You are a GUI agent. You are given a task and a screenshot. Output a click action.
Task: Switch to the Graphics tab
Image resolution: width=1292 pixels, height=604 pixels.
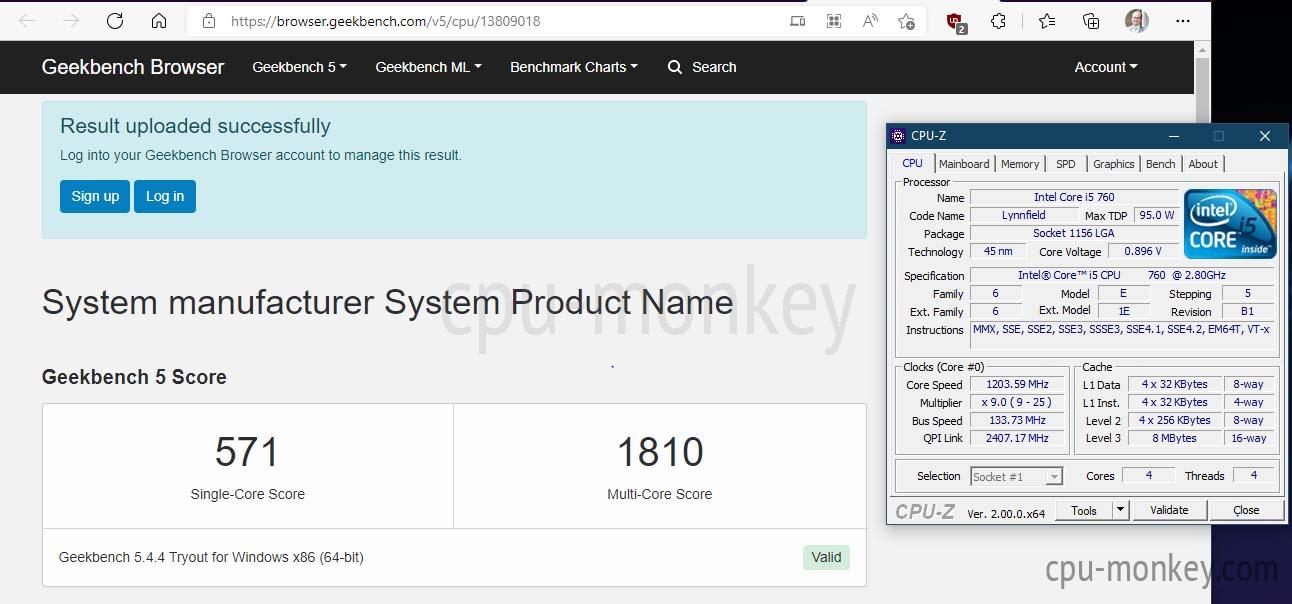(x=1114, y=164)
